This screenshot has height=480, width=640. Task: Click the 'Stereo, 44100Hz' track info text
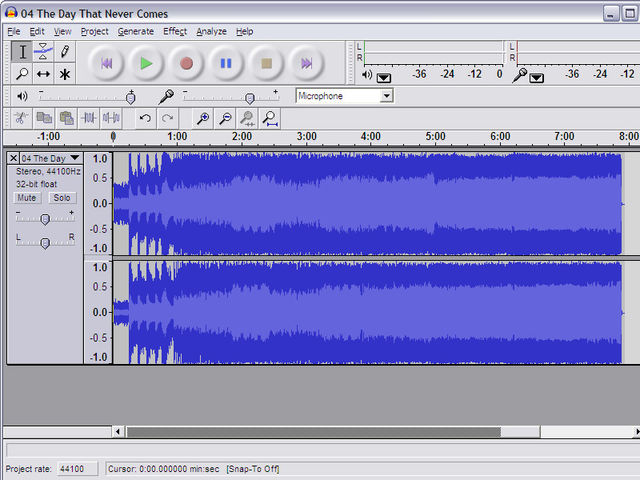point(48,171)
